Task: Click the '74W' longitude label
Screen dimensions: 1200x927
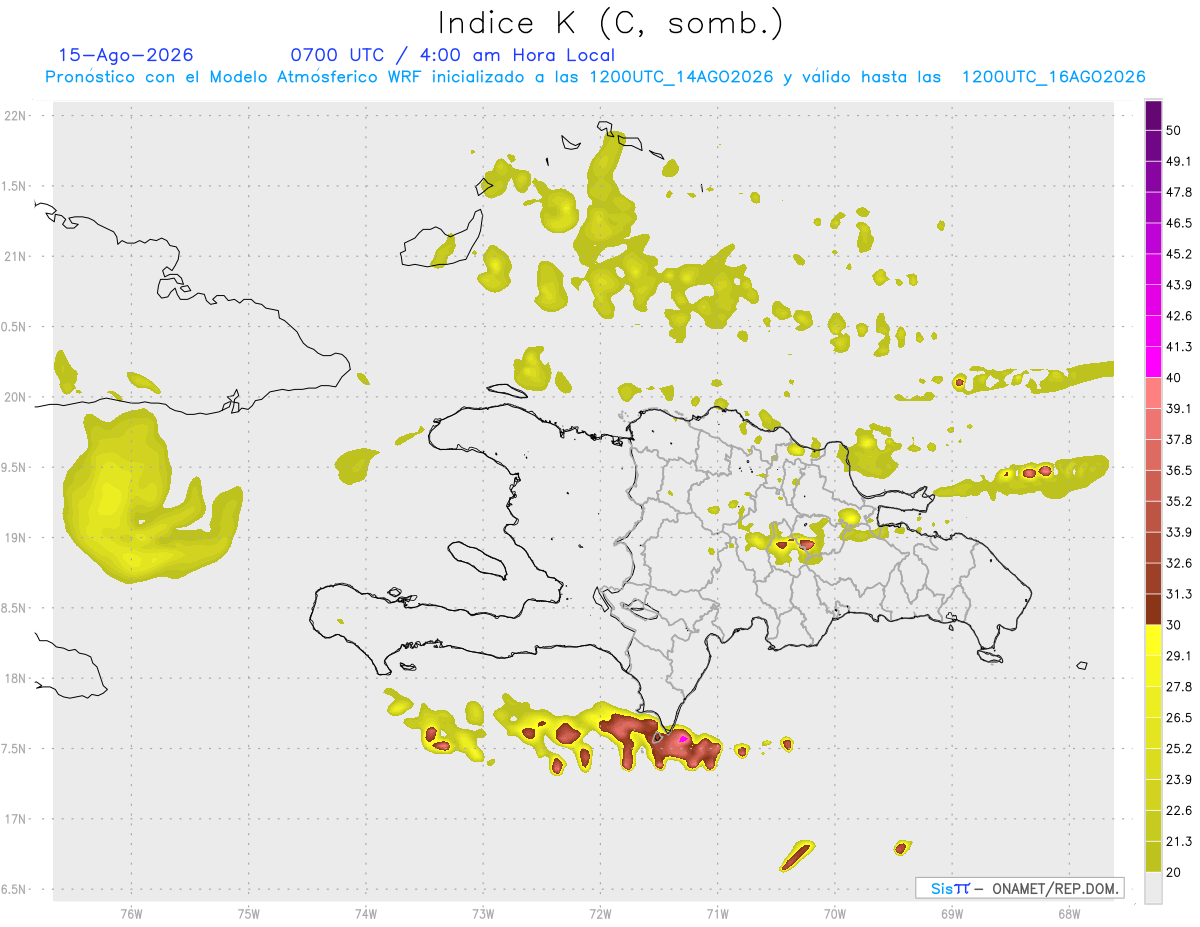Action: pyautogui.click(x=366, y=912)
